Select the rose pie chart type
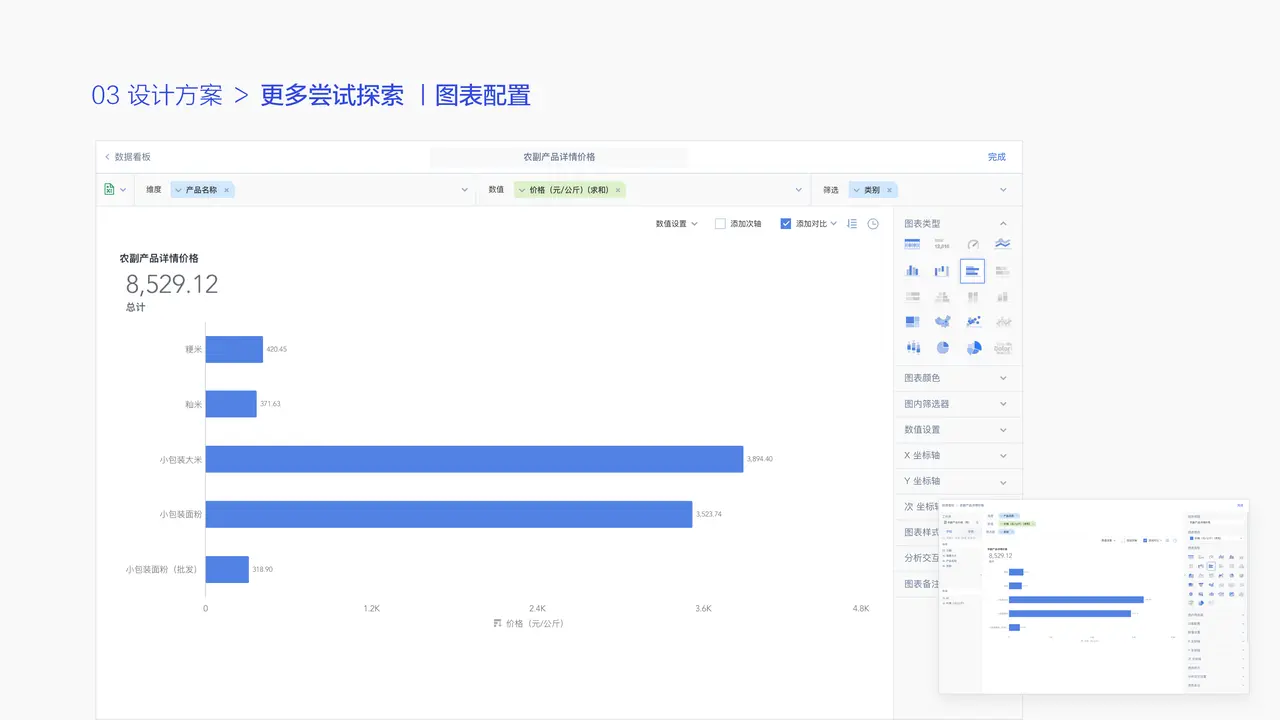1280x720 pixels. pyautogui.click(x=973, y=348)
